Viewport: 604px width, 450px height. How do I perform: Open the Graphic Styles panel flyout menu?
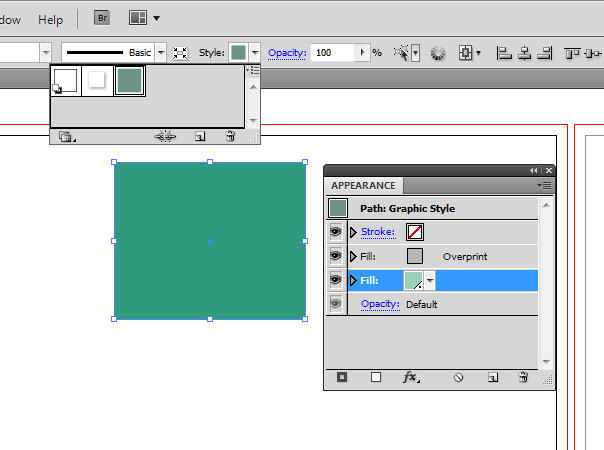(253, 70)
